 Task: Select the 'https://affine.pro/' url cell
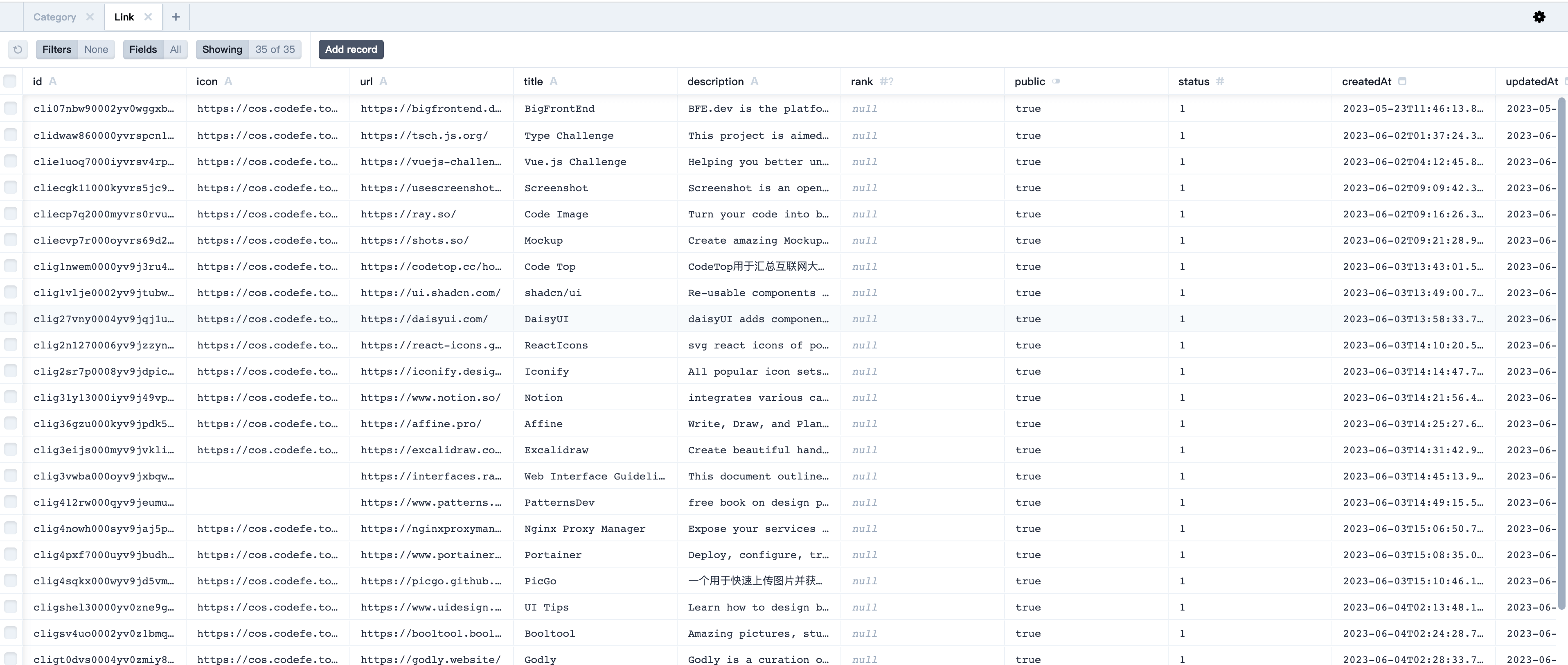(432, 423)
